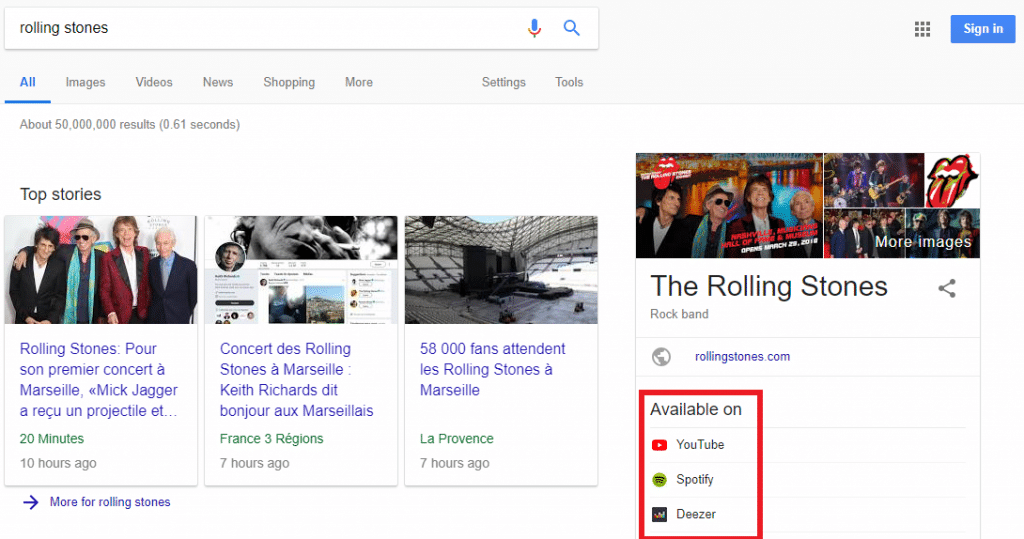Click The Rolling Stones panel title
1024x539 pixels.
click(x=769, y=287)
